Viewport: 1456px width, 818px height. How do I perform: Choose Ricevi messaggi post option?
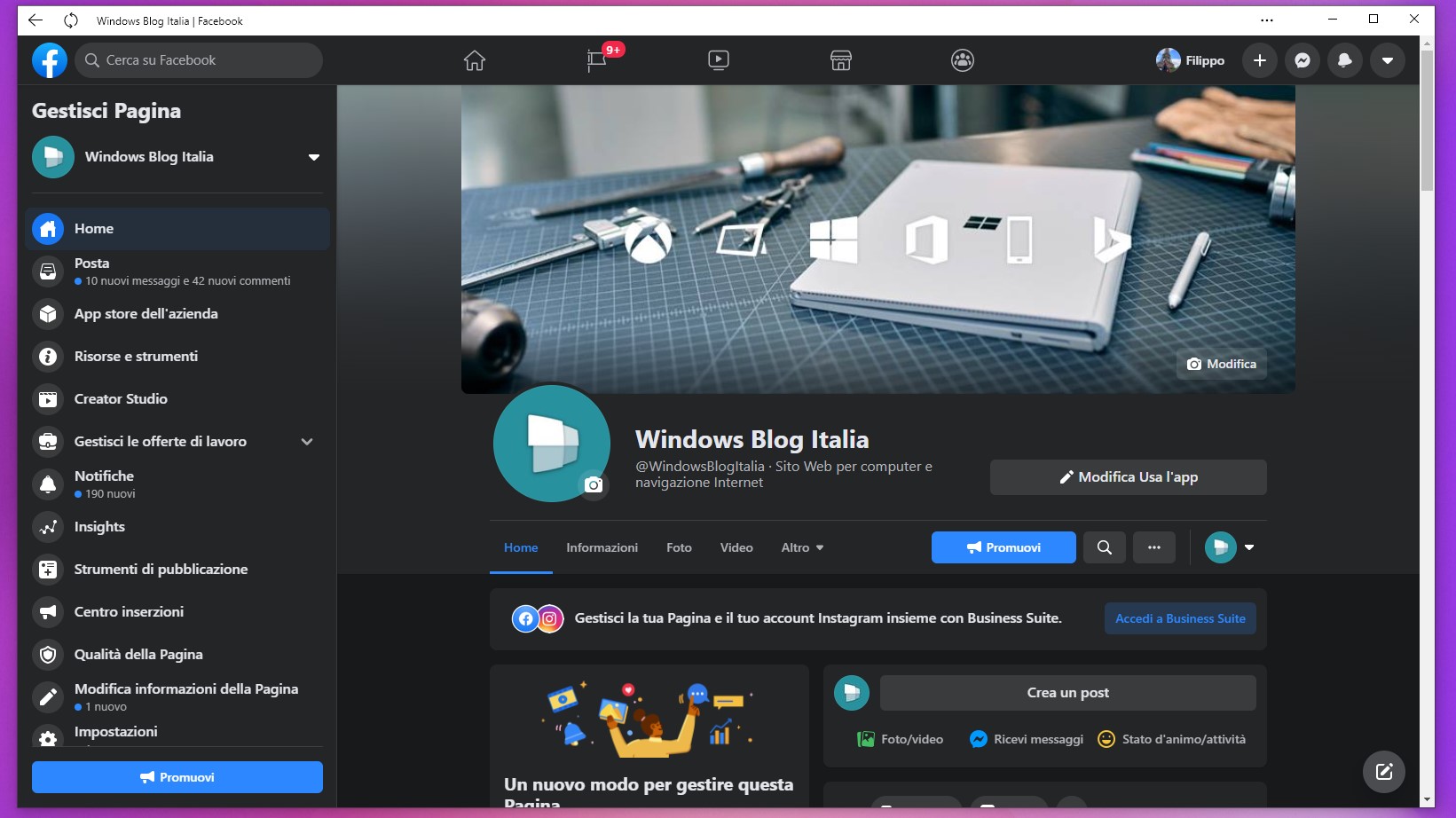(x=1027, y=739)
